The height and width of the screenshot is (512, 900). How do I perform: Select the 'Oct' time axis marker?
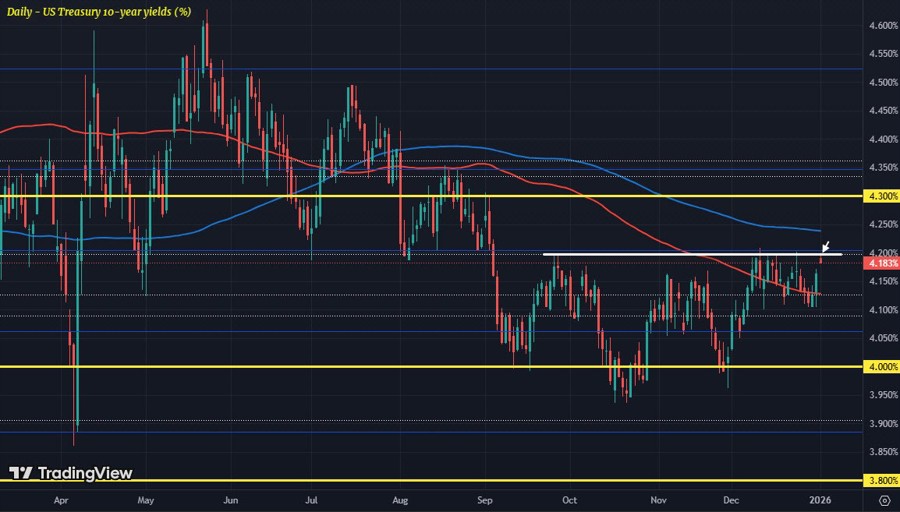pyautogui.click(x=569, y=499)
